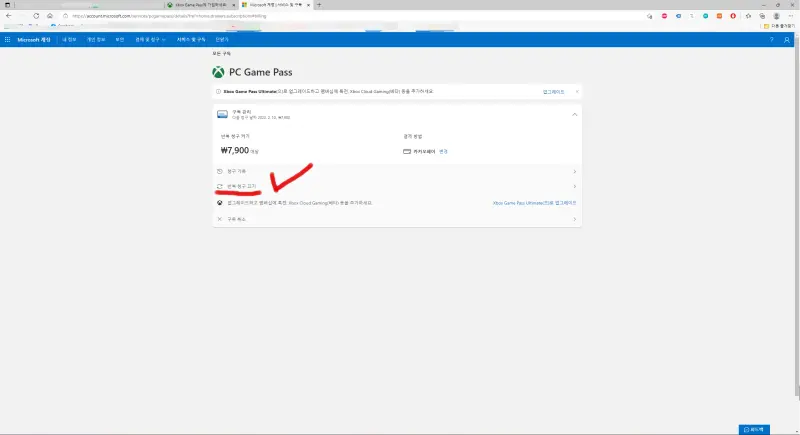Open the 피드백 button at bottom right

click(754, 429)
